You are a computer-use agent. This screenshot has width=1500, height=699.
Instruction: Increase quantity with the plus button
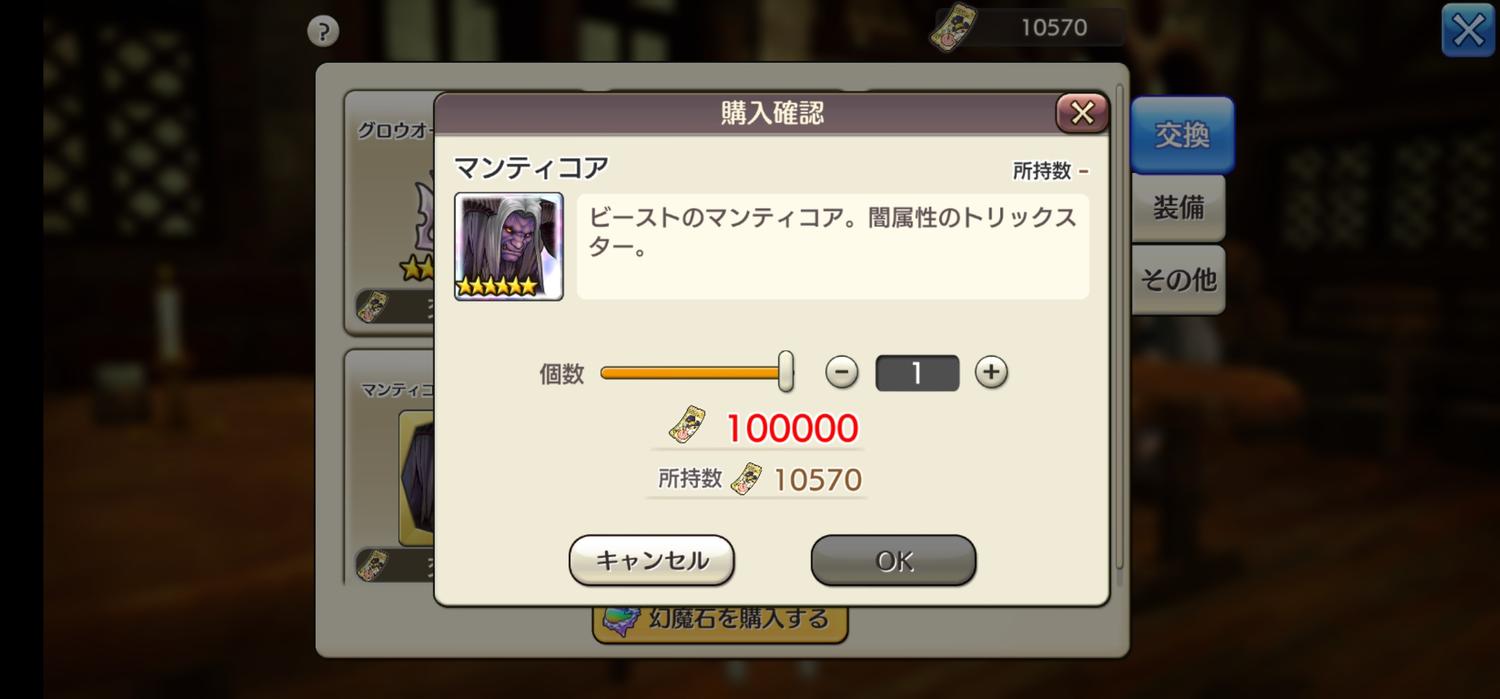click(x=991, y=373)
